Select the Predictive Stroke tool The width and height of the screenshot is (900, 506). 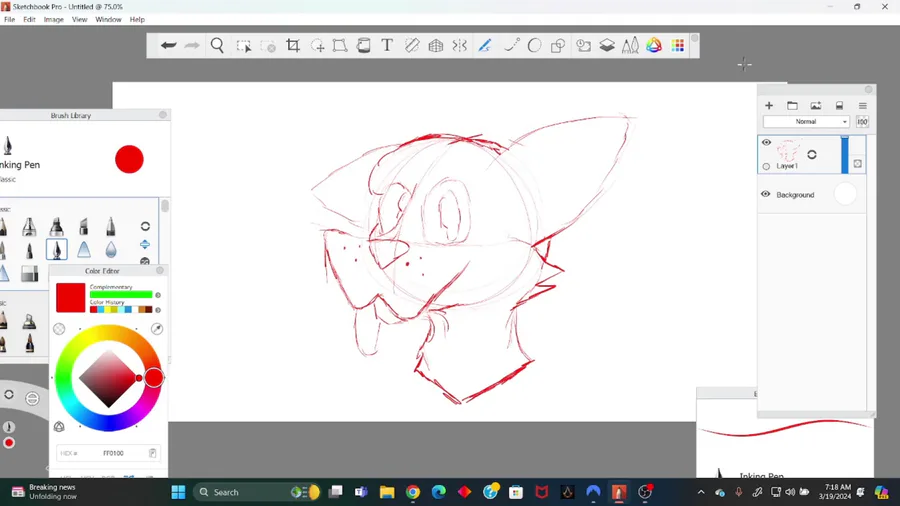pos(511,45)
